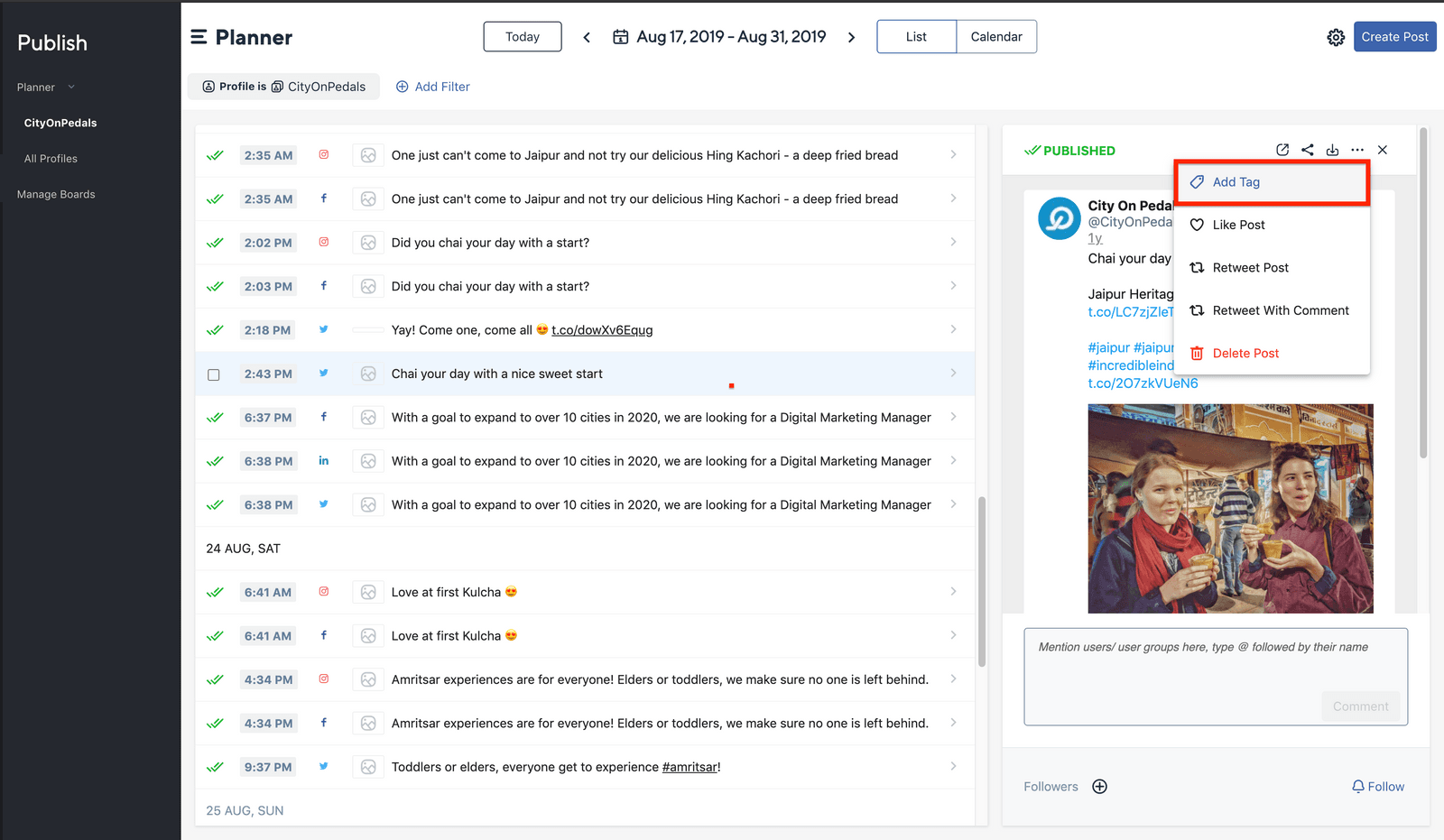Click the hamburger menu beside Planner
Screen dimensions: 1444x840
point(199,37)
